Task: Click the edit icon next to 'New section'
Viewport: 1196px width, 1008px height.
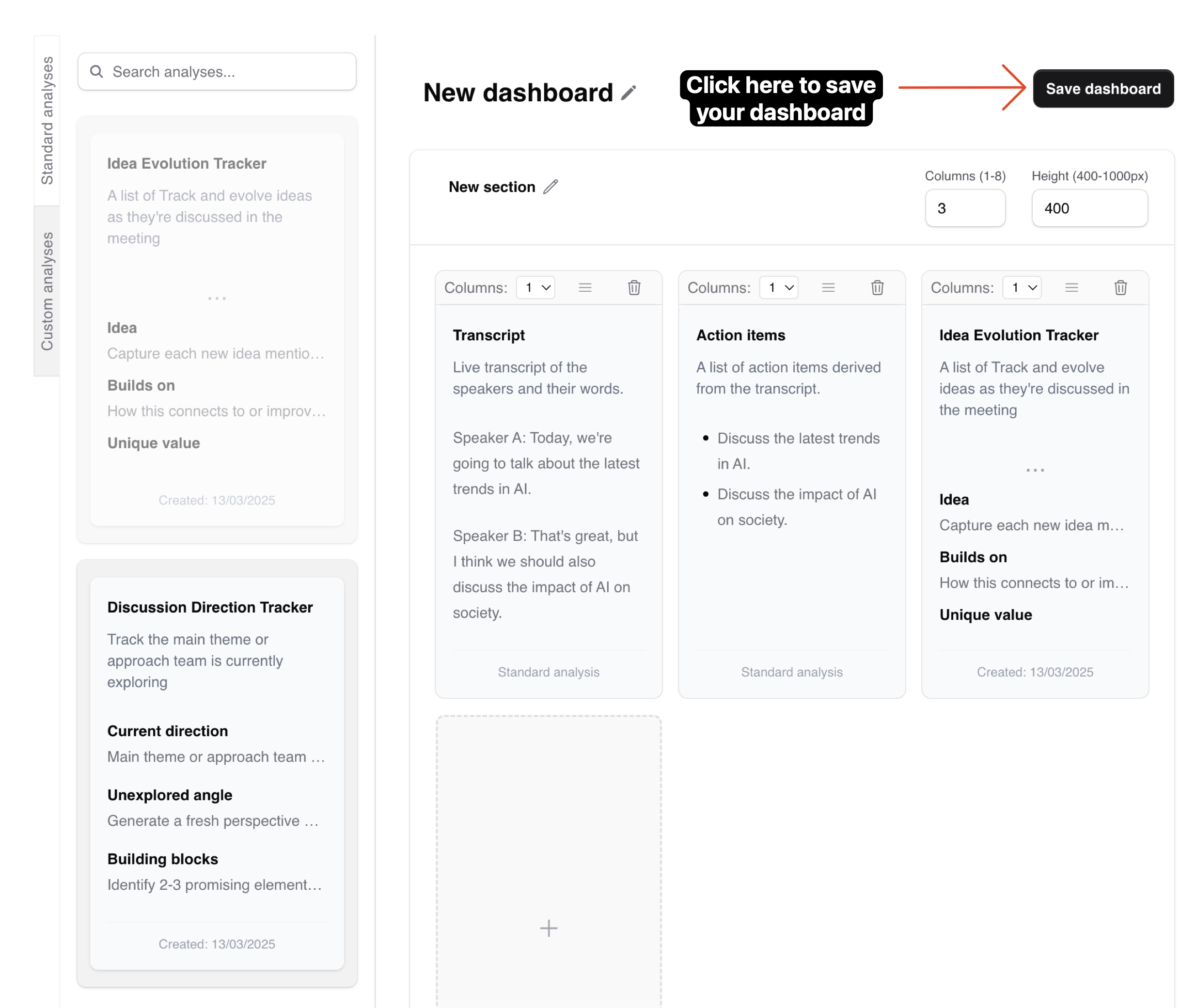Action: point(553,186)
